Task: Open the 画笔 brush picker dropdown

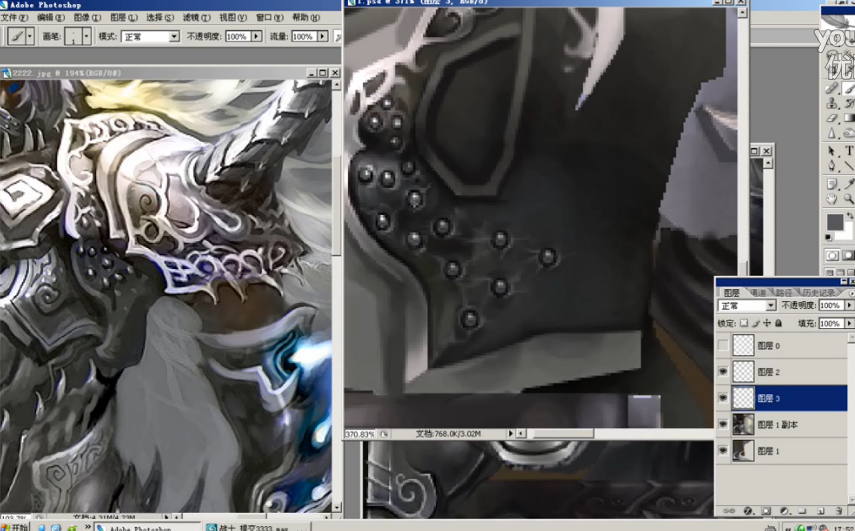Action: click(86, 37)
